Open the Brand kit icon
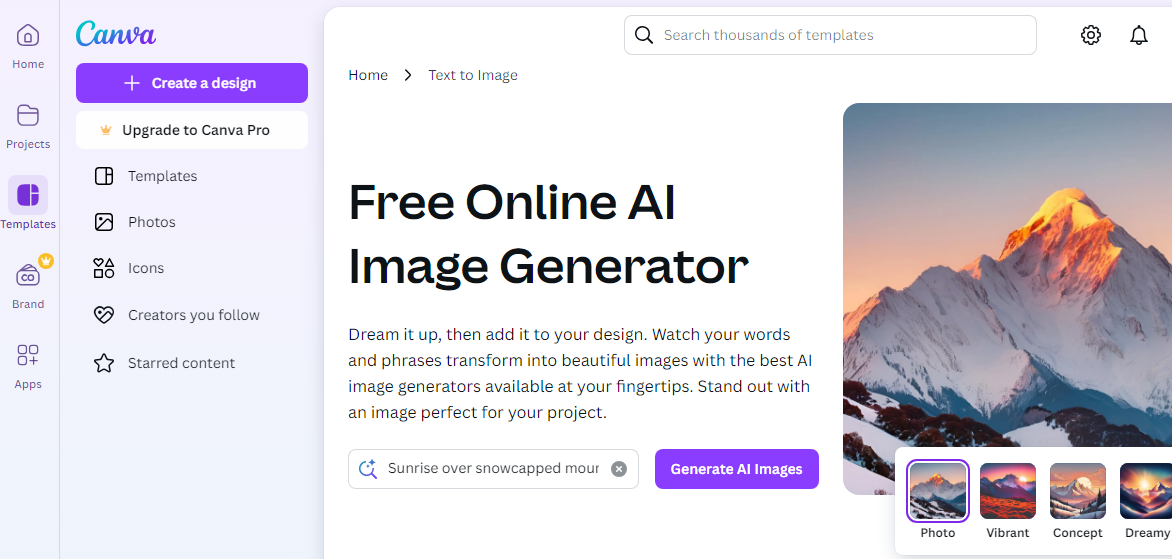The width and height of the screenshot is (1172, 559). pyautogui.click(x=28, y=275)
